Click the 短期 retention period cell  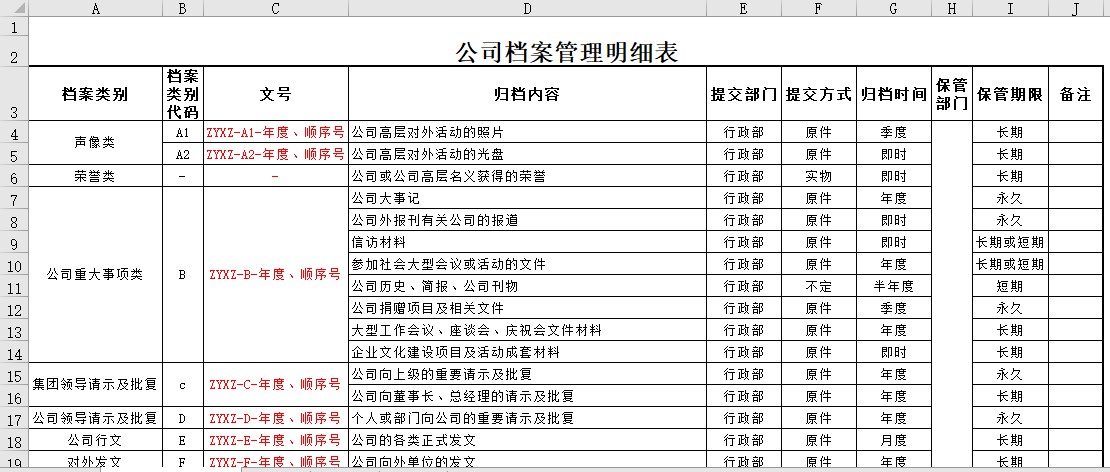[1010, 287]
